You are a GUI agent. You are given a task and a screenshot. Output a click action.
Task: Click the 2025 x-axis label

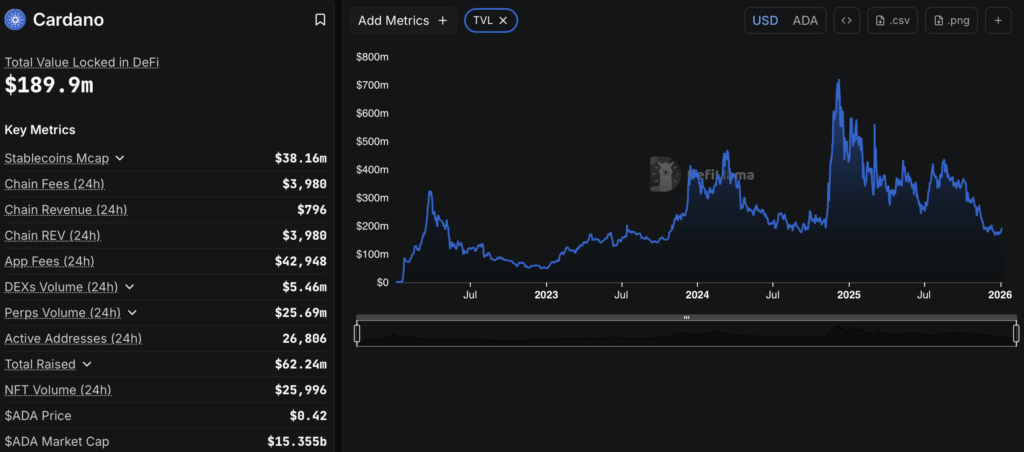848,295
